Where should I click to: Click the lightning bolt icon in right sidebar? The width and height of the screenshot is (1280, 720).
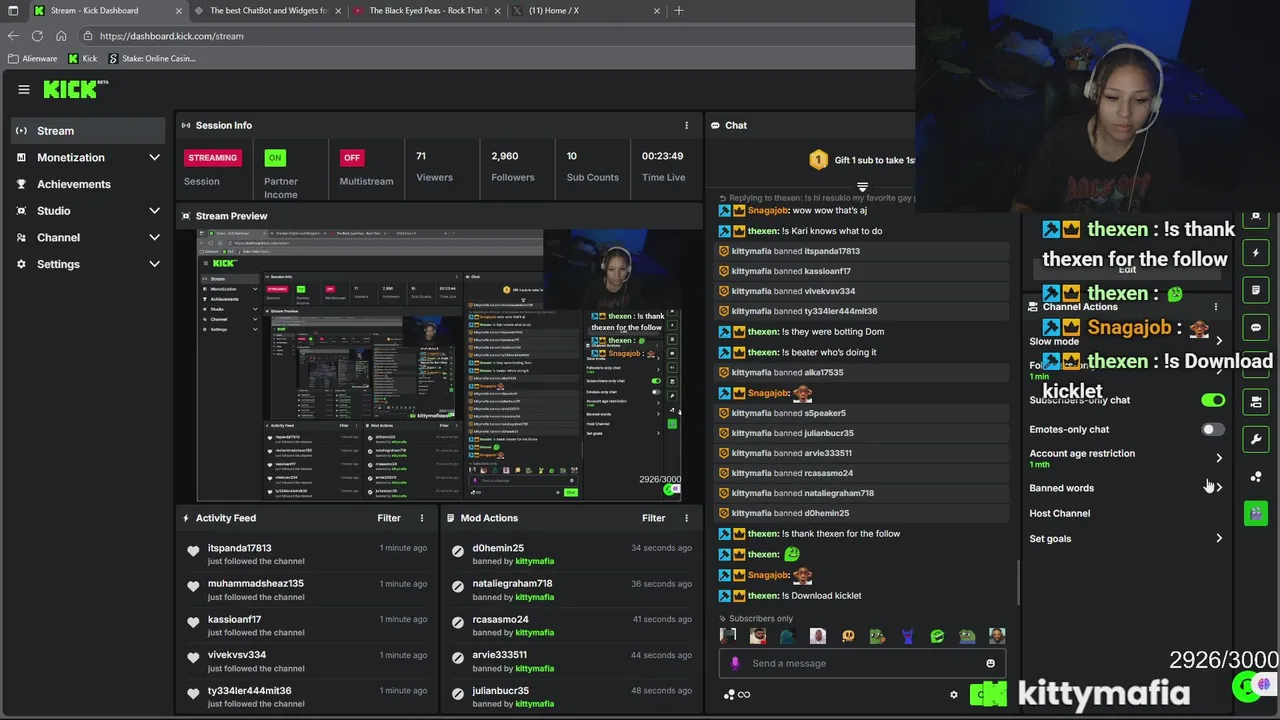tap(1256, 253)
